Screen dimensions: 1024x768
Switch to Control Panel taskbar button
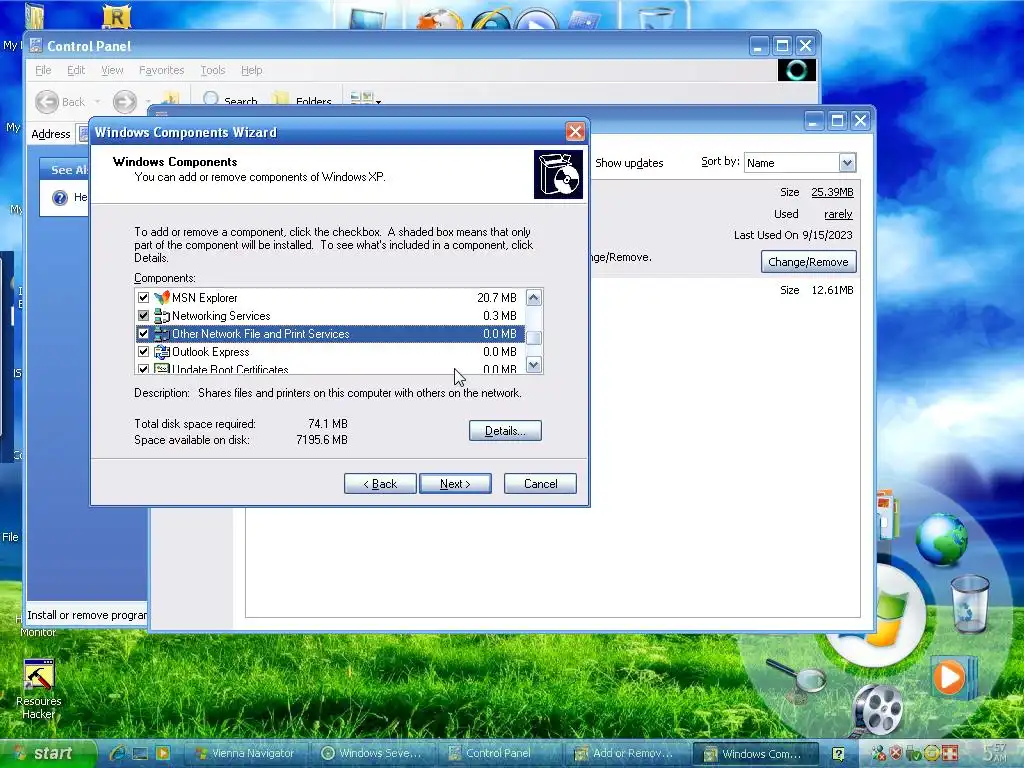point(498,754)
